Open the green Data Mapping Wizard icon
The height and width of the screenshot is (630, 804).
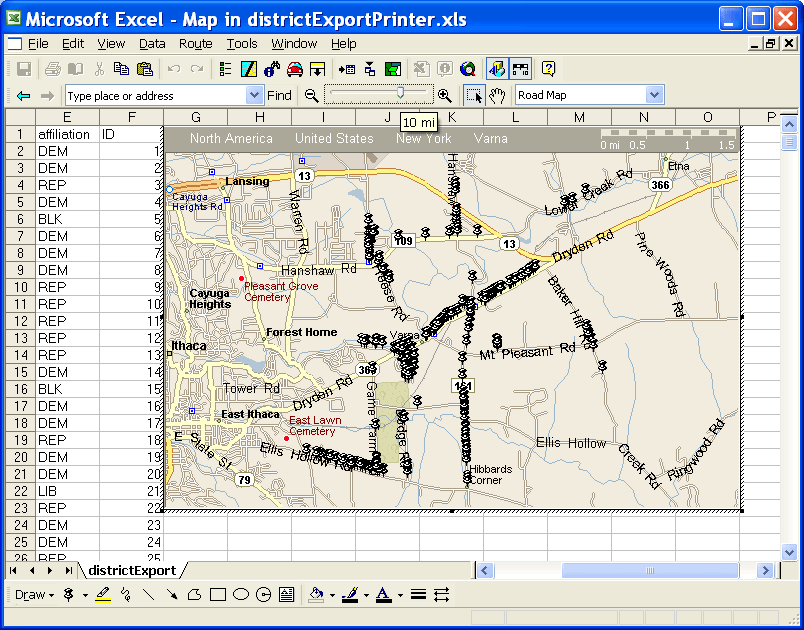(x=393, y=69)
